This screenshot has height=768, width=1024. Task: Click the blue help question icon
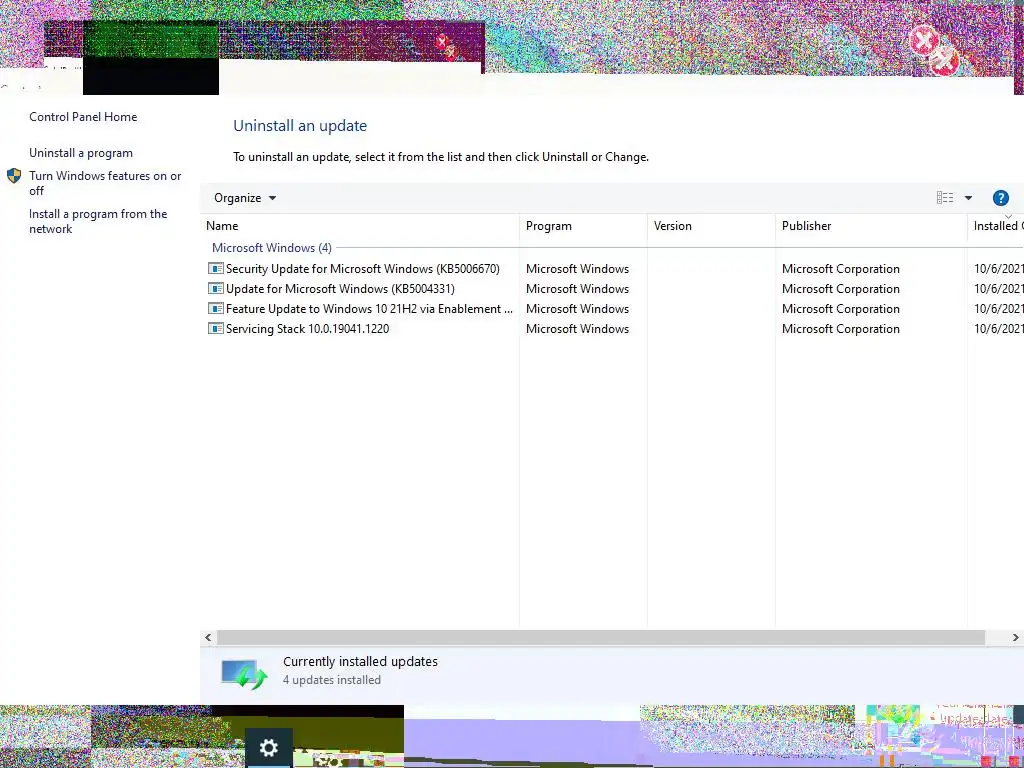tap(1000, 198)
